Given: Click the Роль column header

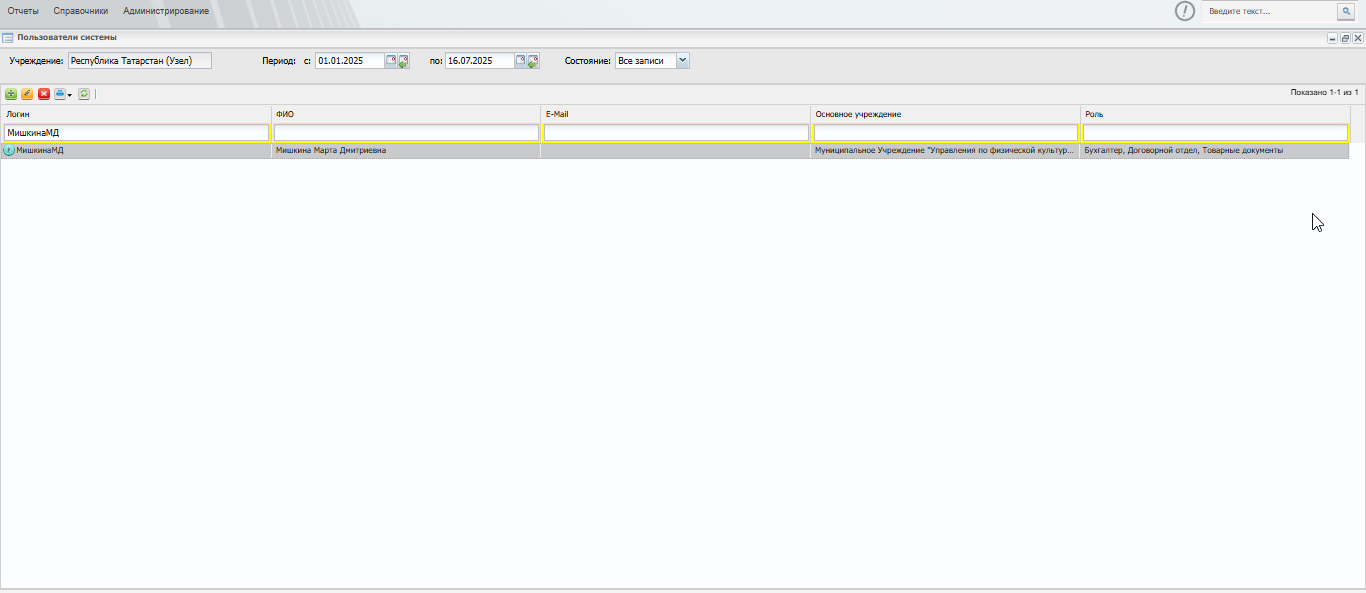Looking at the screenshot, I should pos(1215,114).
